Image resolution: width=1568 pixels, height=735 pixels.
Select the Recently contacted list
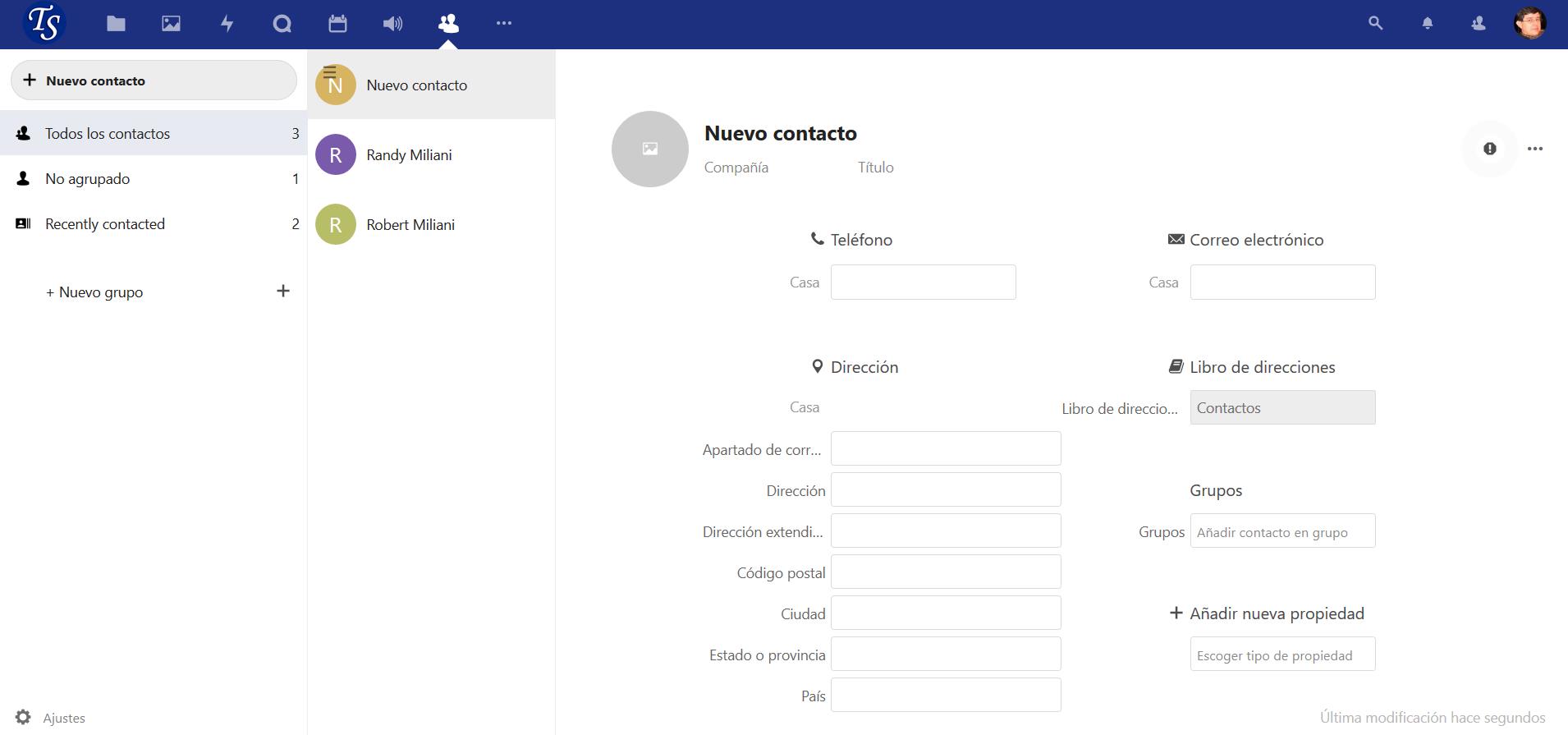[105, 224]
